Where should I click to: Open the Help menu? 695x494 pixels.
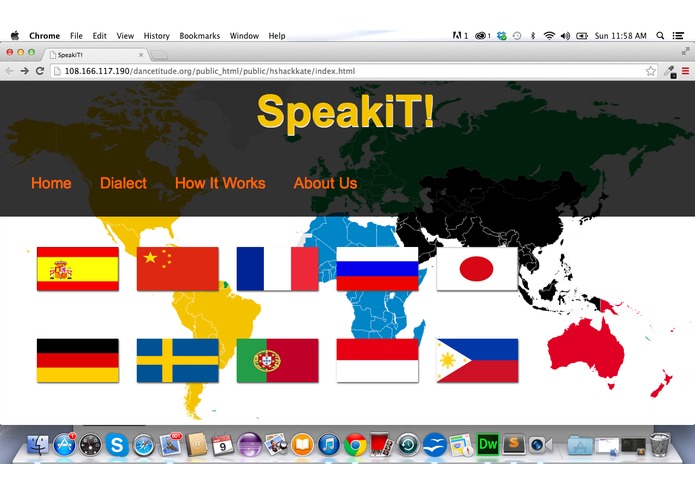[277, 35]
